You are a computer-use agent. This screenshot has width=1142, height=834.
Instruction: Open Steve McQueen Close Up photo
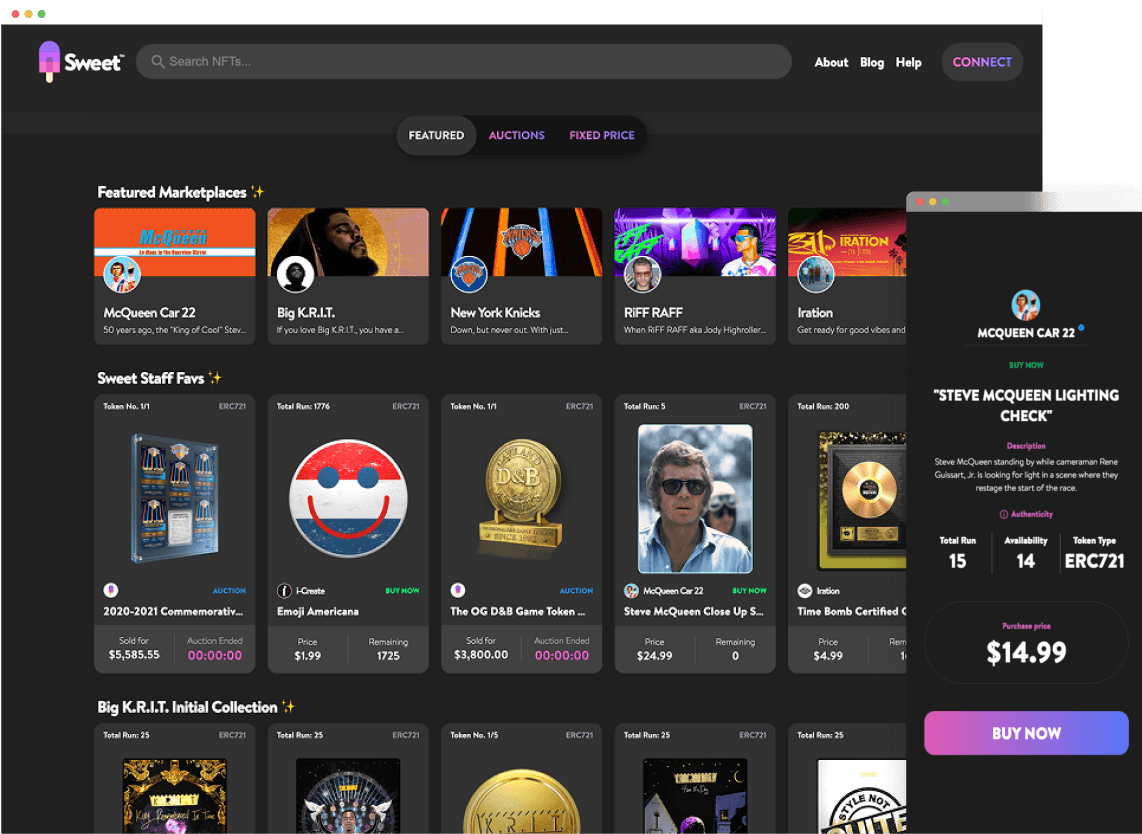[x=695, y=499]
